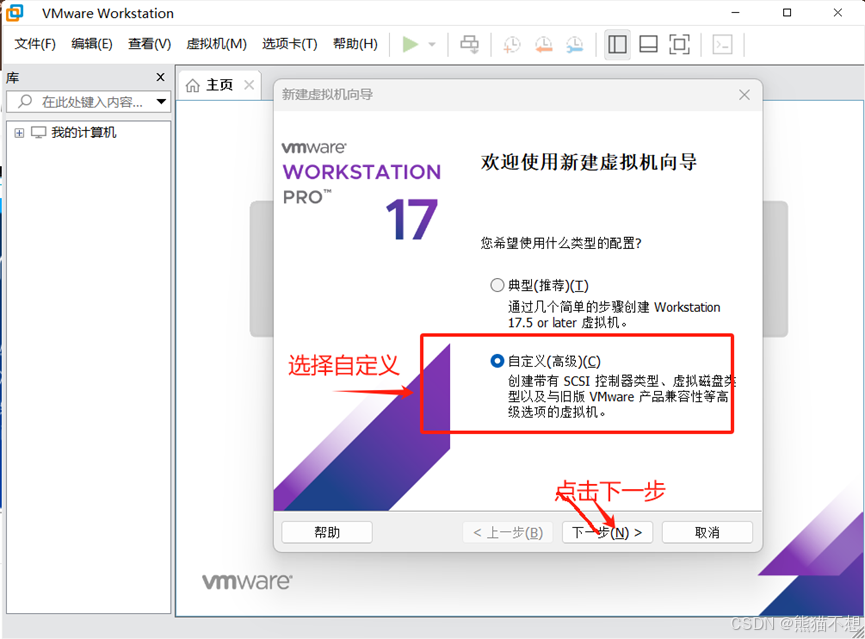Viewport: 865px width, 639px height.
Task: Click the take snapshot icon
Action: (x=510, y=44)
